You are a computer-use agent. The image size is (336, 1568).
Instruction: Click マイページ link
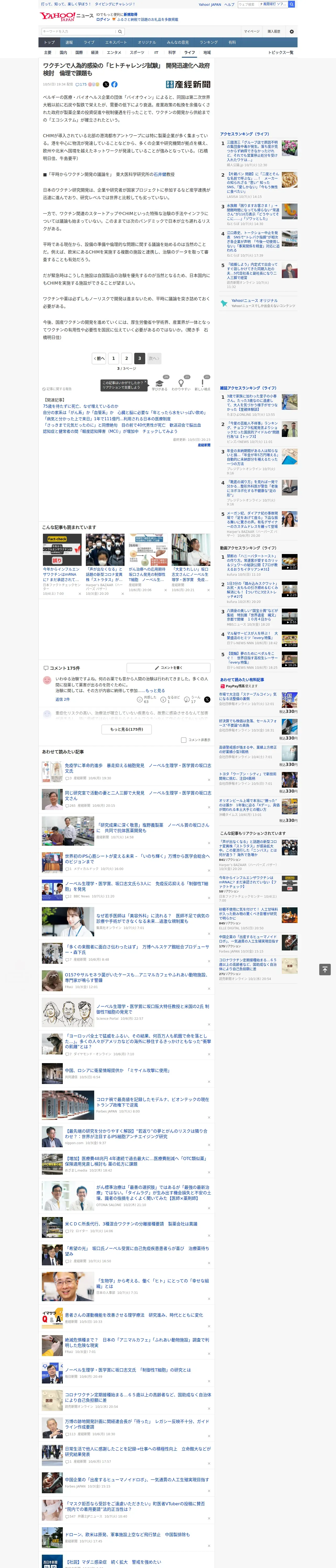[x=251, y=31]
